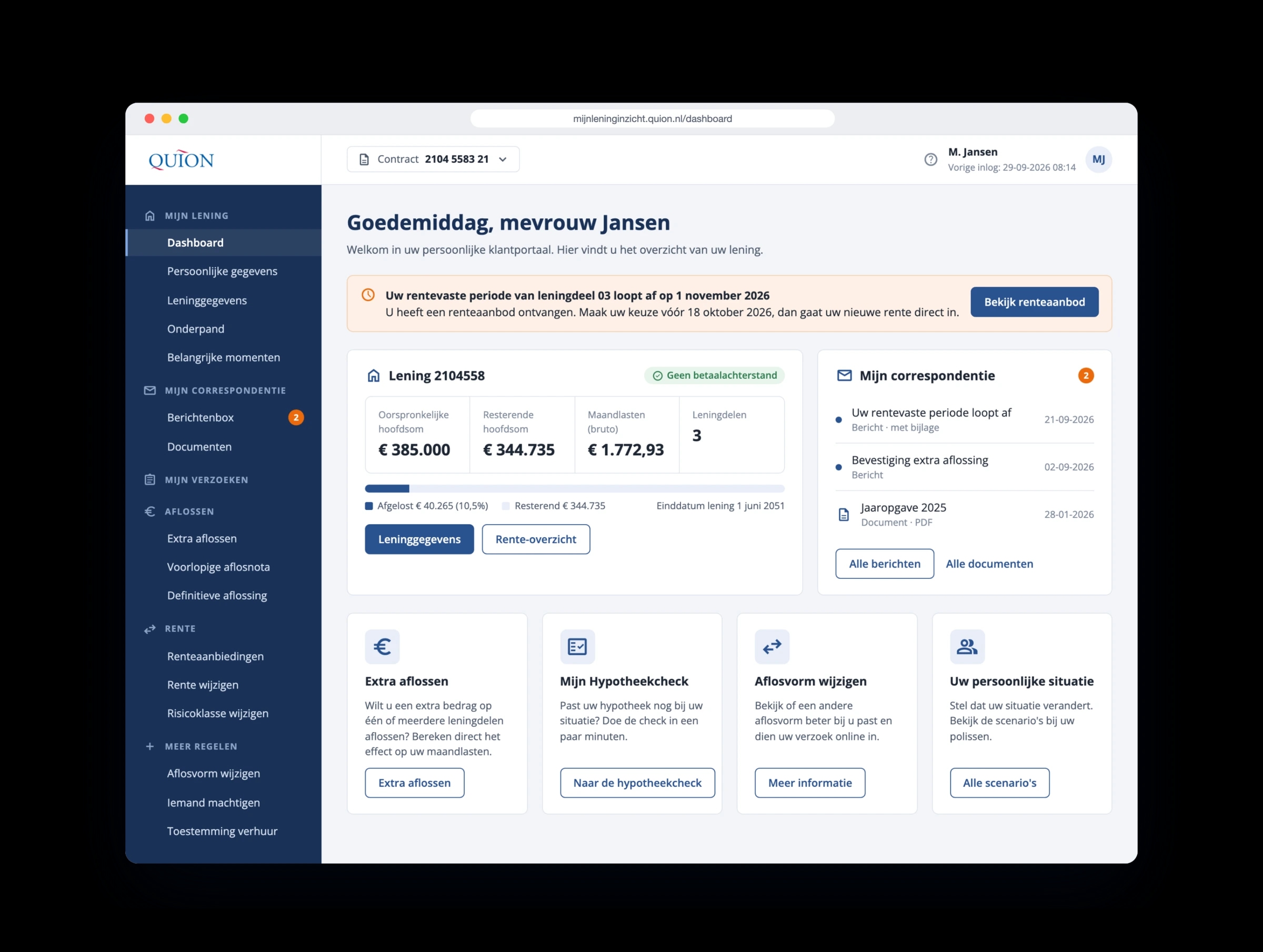
Task: Open Persoonlijke gegevens in sidebar
Action: pos(222,271)
